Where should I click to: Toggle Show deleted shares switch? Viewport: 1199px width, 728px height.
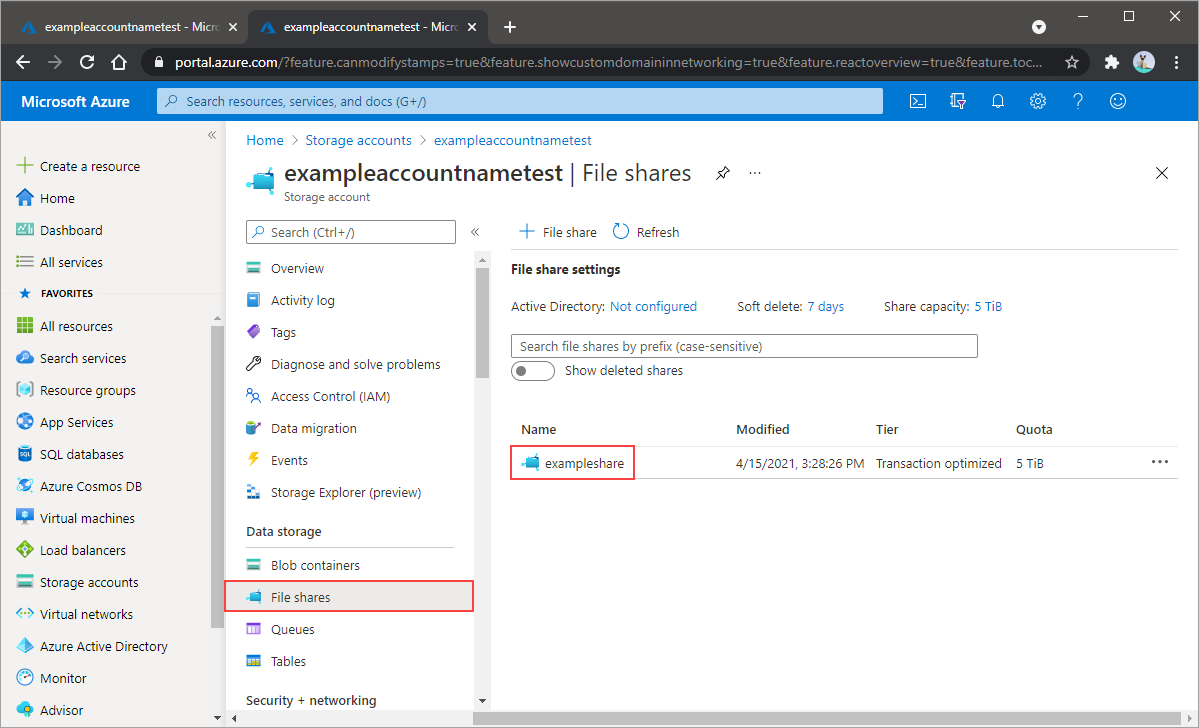(x=532, y=371)
